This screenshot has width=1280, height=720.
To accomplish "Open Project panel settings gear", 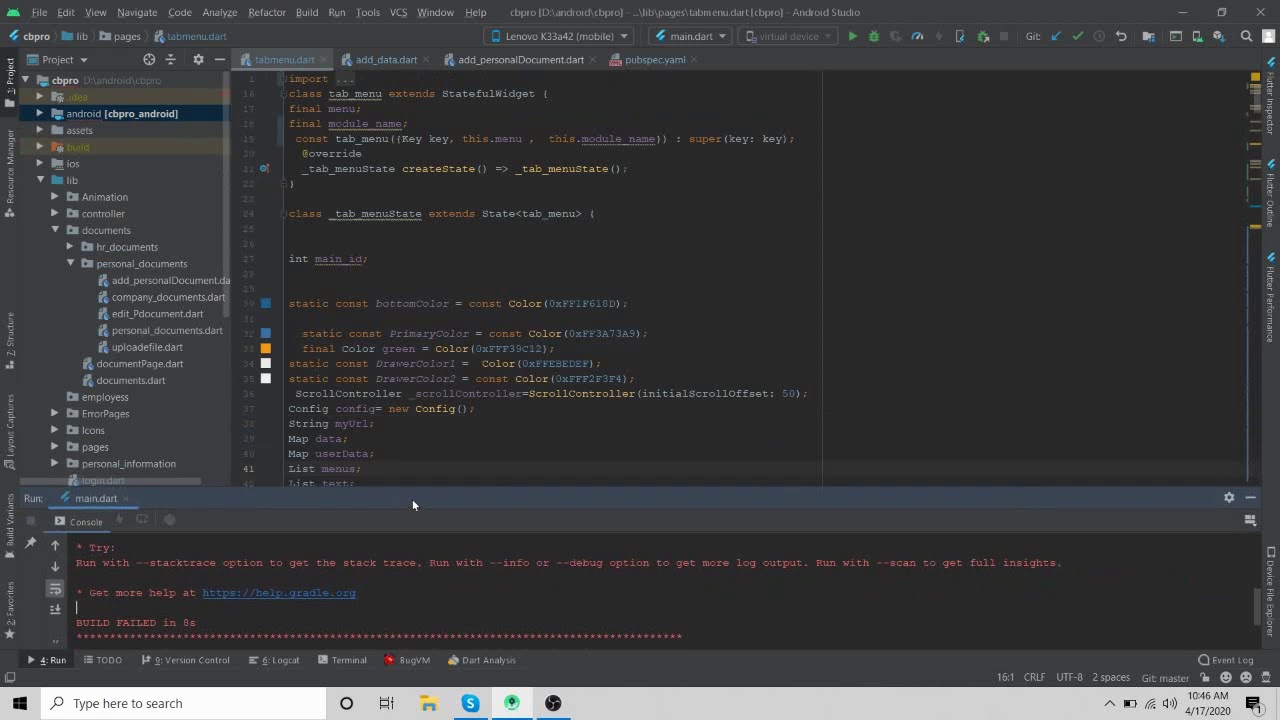I will coord(198,59).
